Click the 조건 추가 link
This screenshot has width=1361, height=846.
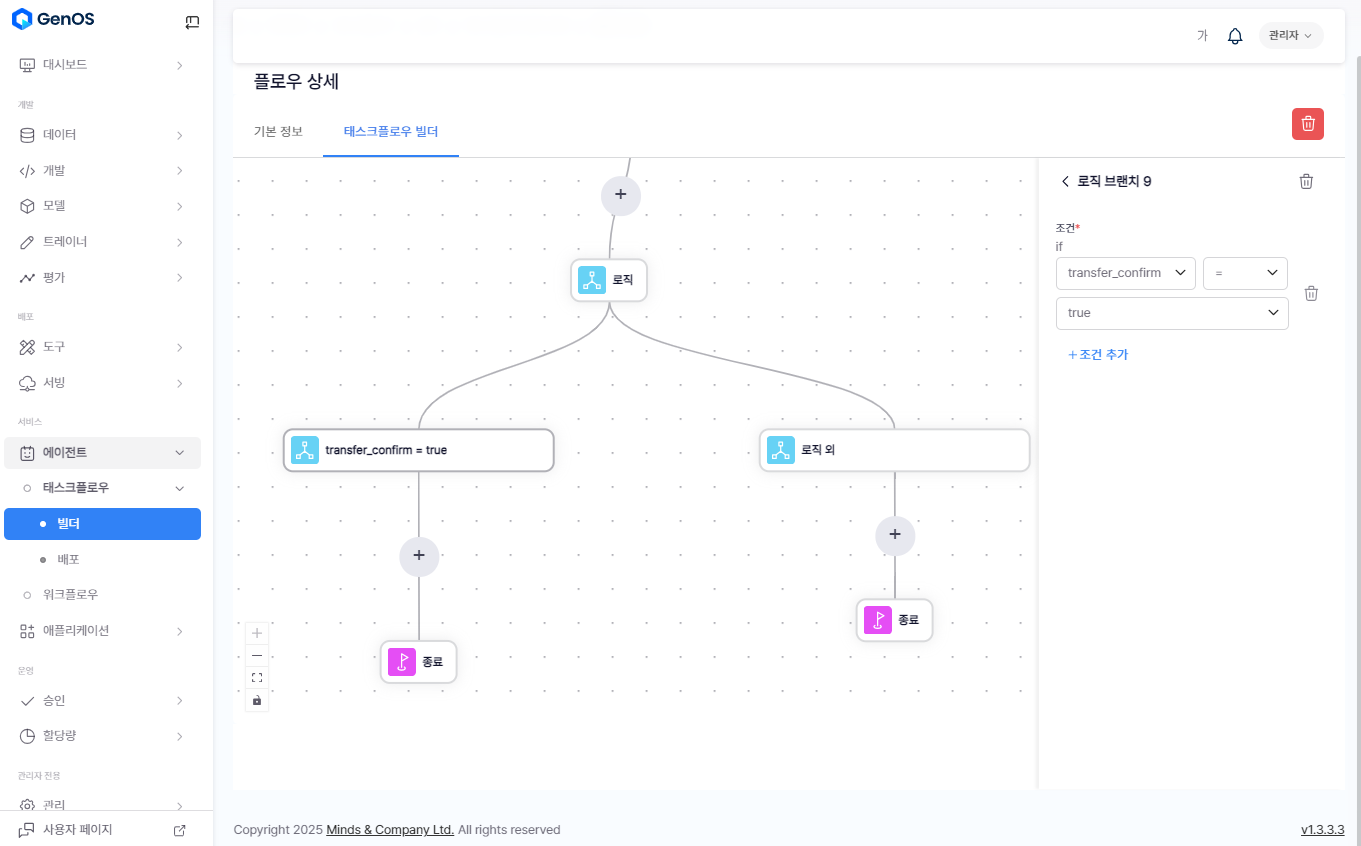1098,354
